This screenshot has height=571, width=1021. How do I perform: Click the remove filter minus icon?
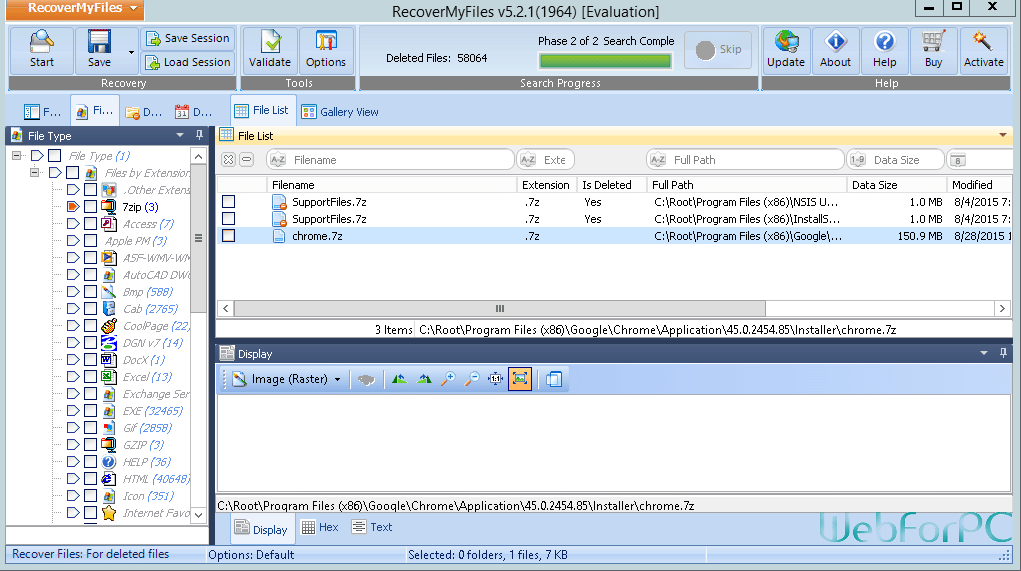pyautogui.click(x=247, y=160)
